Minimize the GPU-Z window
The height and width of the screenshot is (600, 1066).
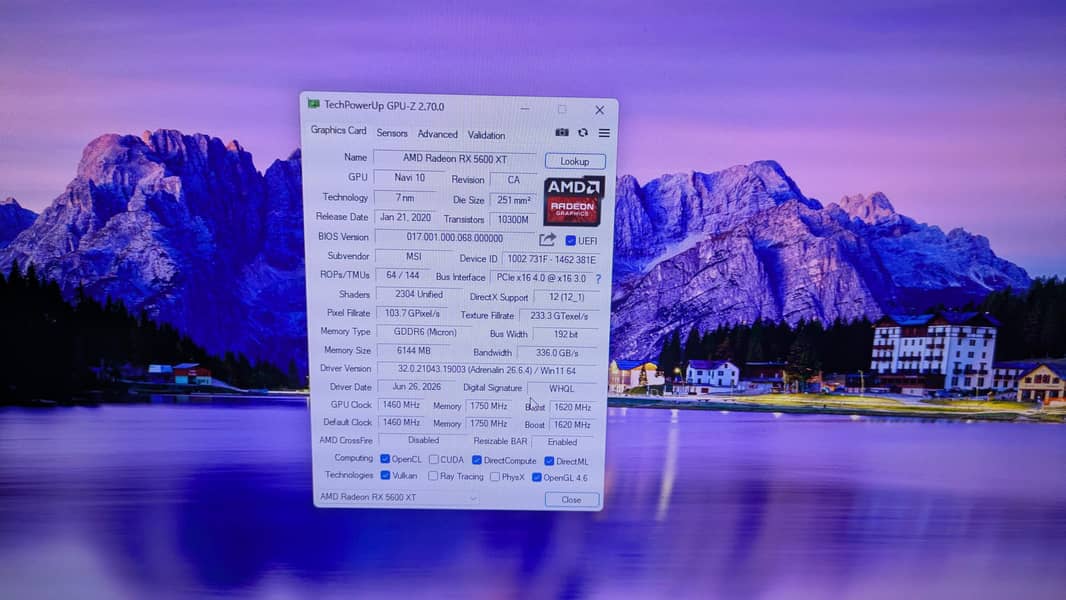[x=525, y=107]
